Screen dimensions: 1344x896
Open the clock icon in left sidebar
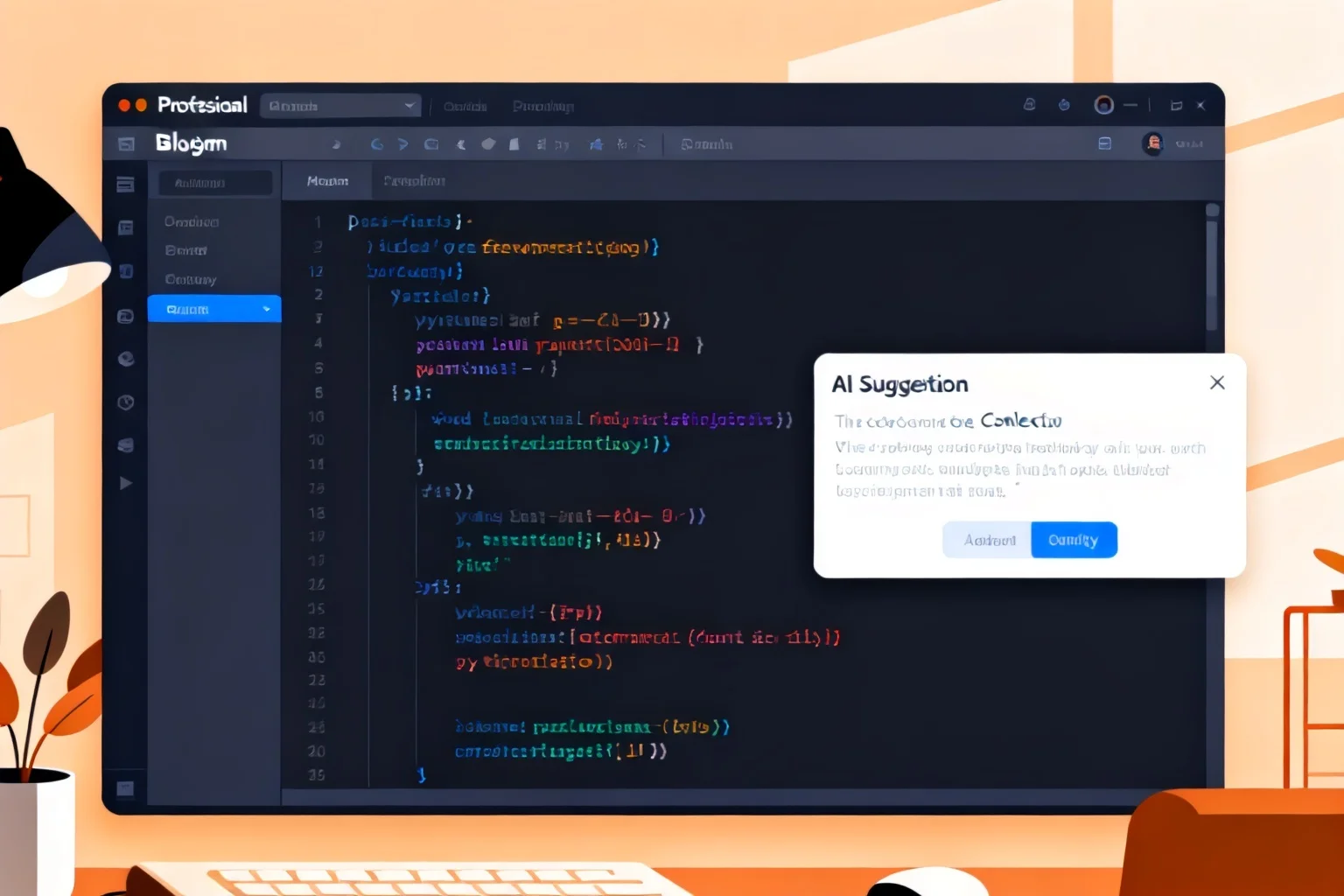126,402
